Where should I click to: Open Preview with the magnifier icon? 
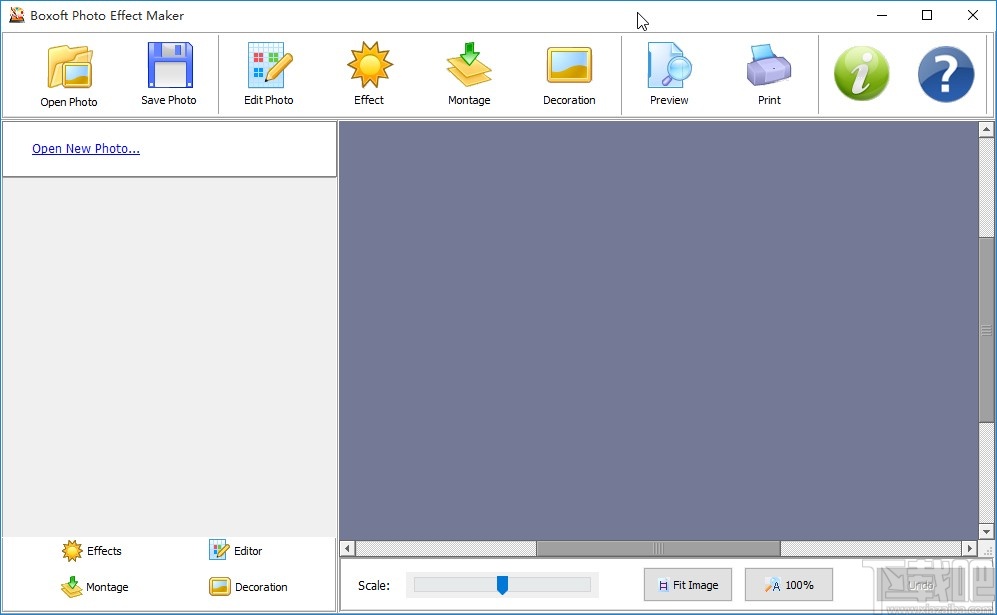tap(669, 67)
